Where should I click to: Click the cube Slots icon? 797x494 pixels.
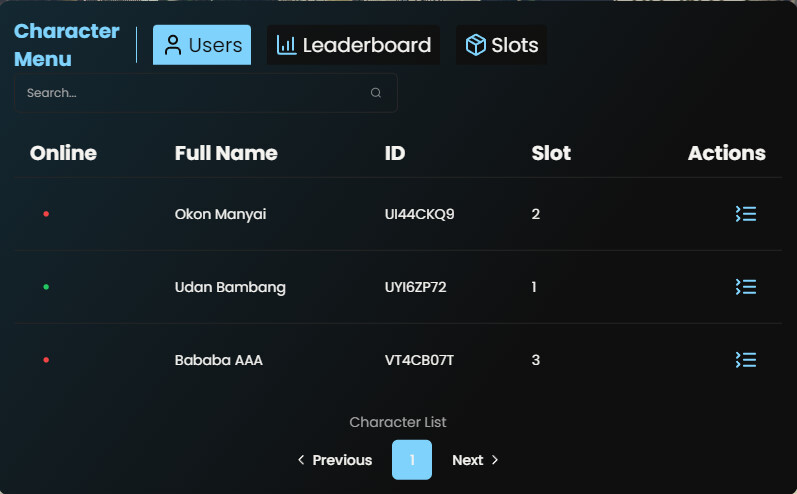coord(476,45)
